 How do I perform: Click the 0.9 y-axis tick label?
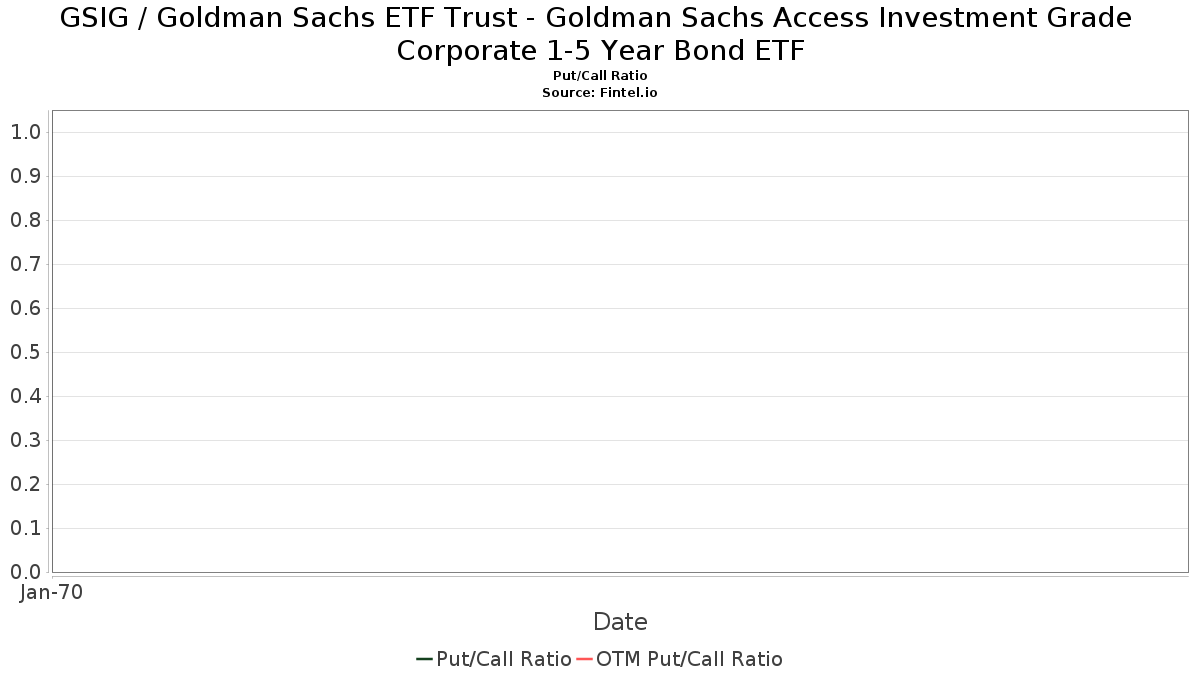coord(25,176)
